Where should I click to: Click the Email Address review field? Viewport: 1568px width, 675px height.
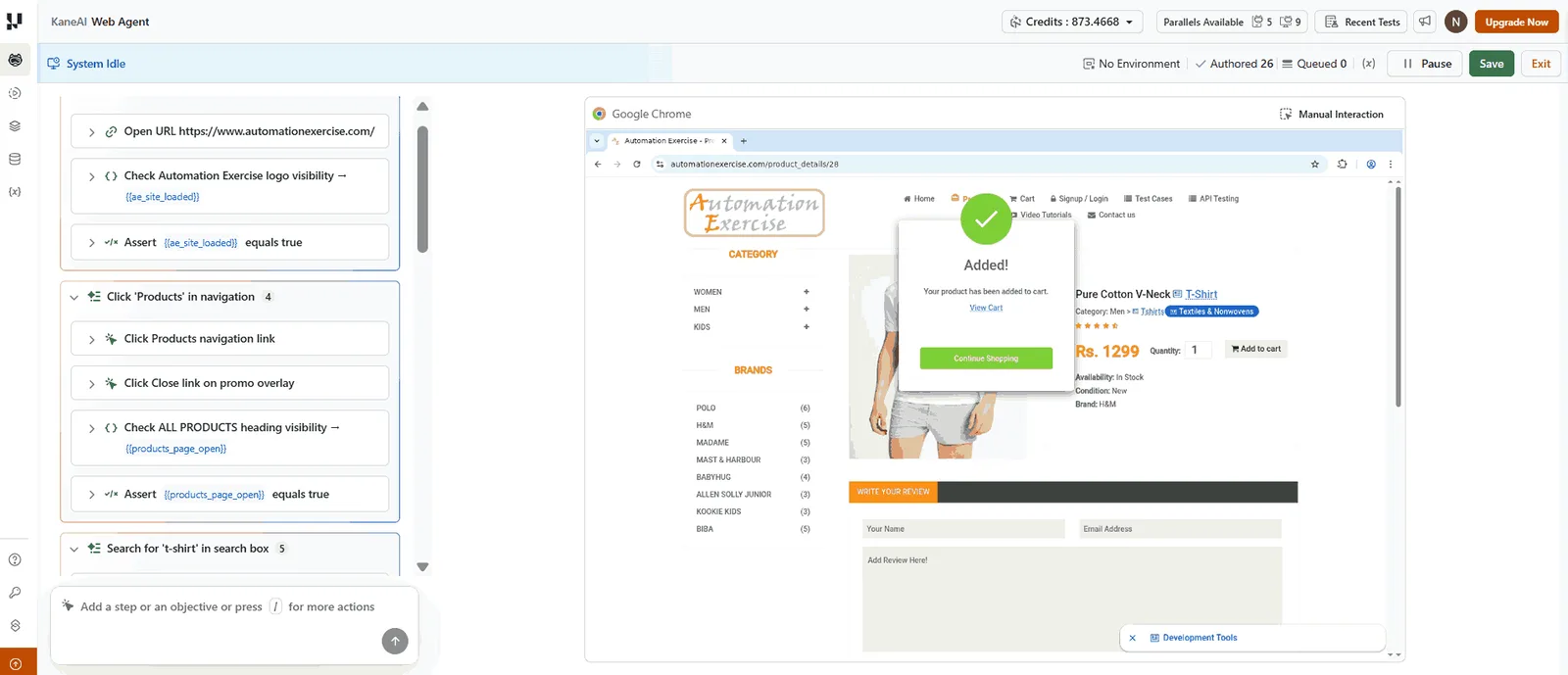(1181, 529)
